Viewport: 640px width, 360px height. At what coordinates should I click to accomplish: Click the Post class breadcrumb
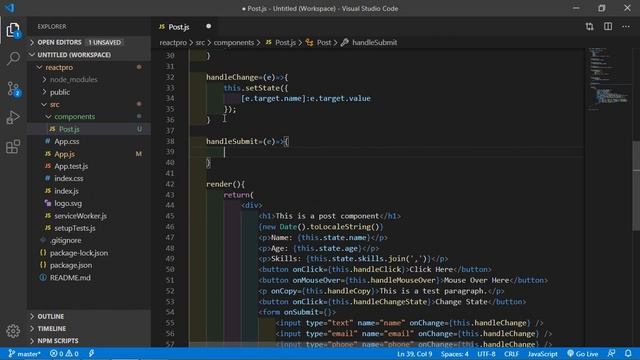[x=319, y=42]
